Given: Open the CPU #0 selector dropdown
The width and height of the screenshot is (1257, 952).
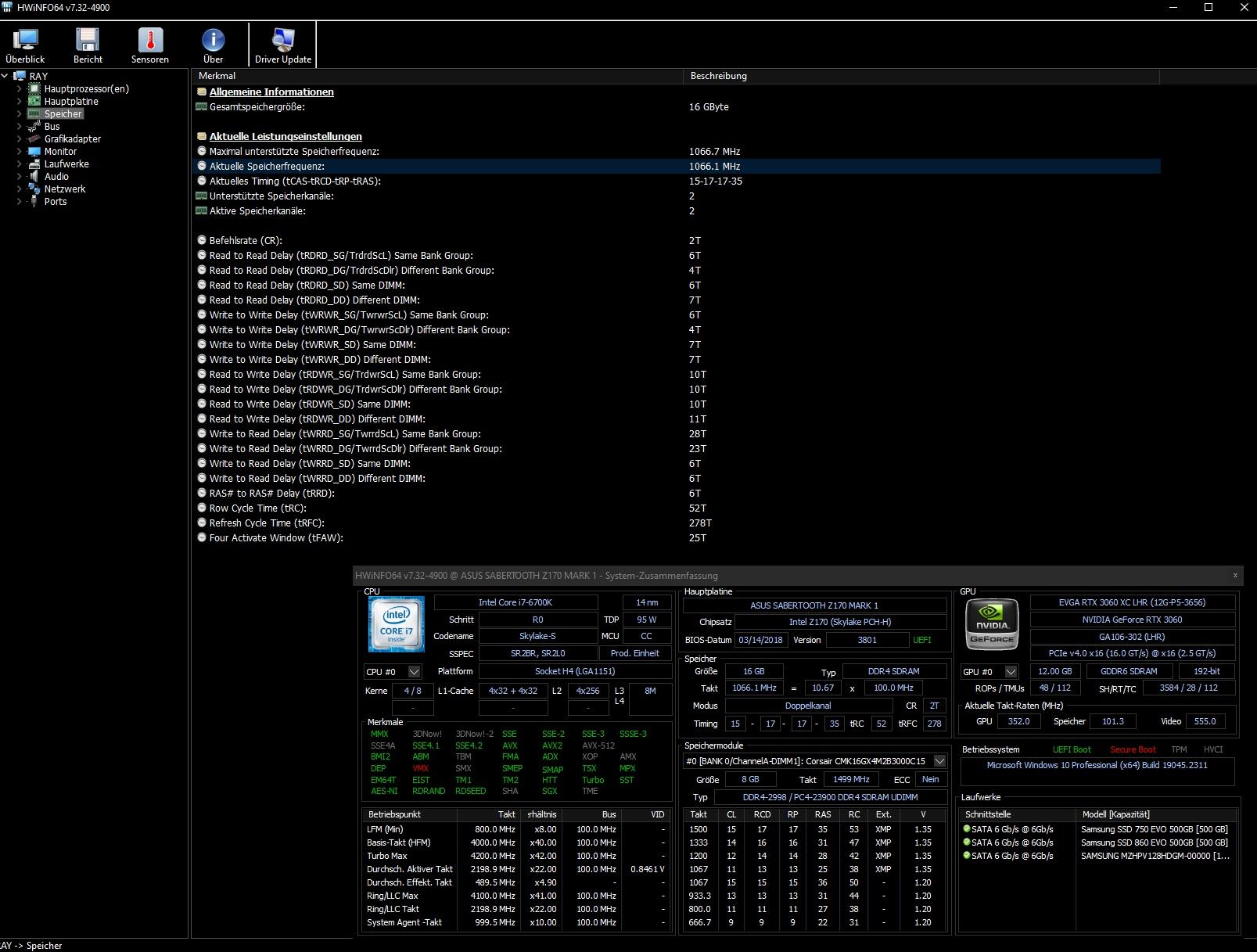Looking at the screenshot, I should point(414,672).
